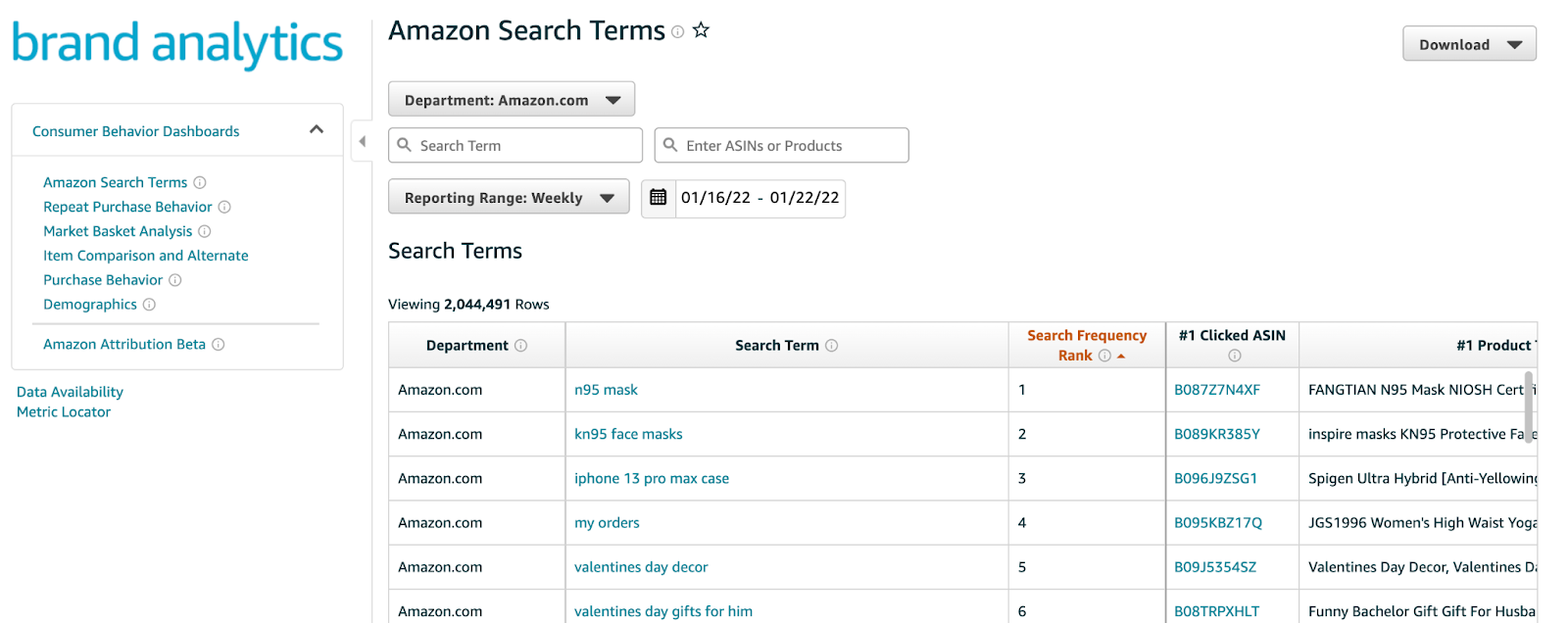Click info icon in Department column header
1568x623 pixels.
click(x=521, y=346)
